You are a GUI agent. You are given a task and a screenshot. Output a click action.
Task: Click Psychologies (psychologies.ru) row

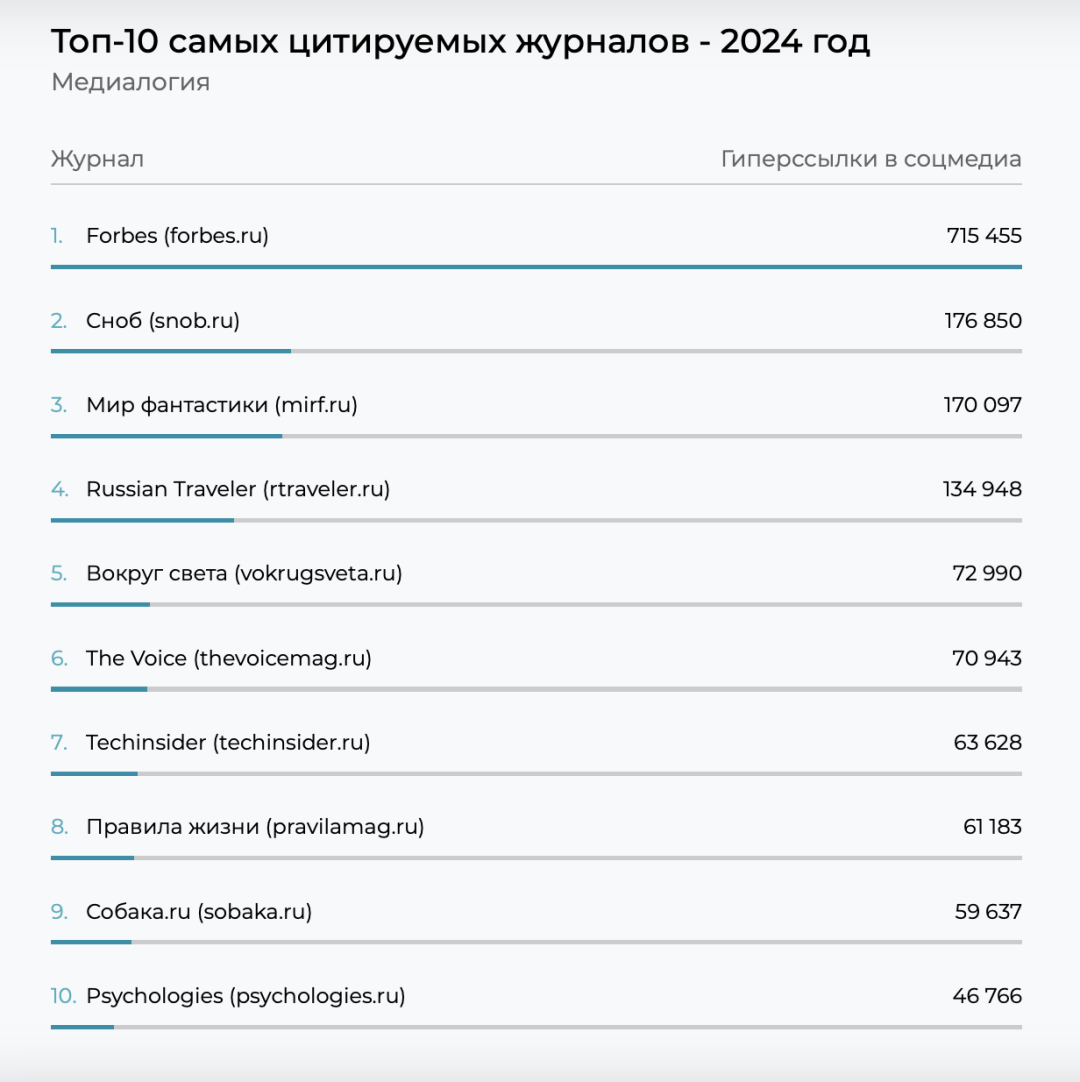pos(245,996)
